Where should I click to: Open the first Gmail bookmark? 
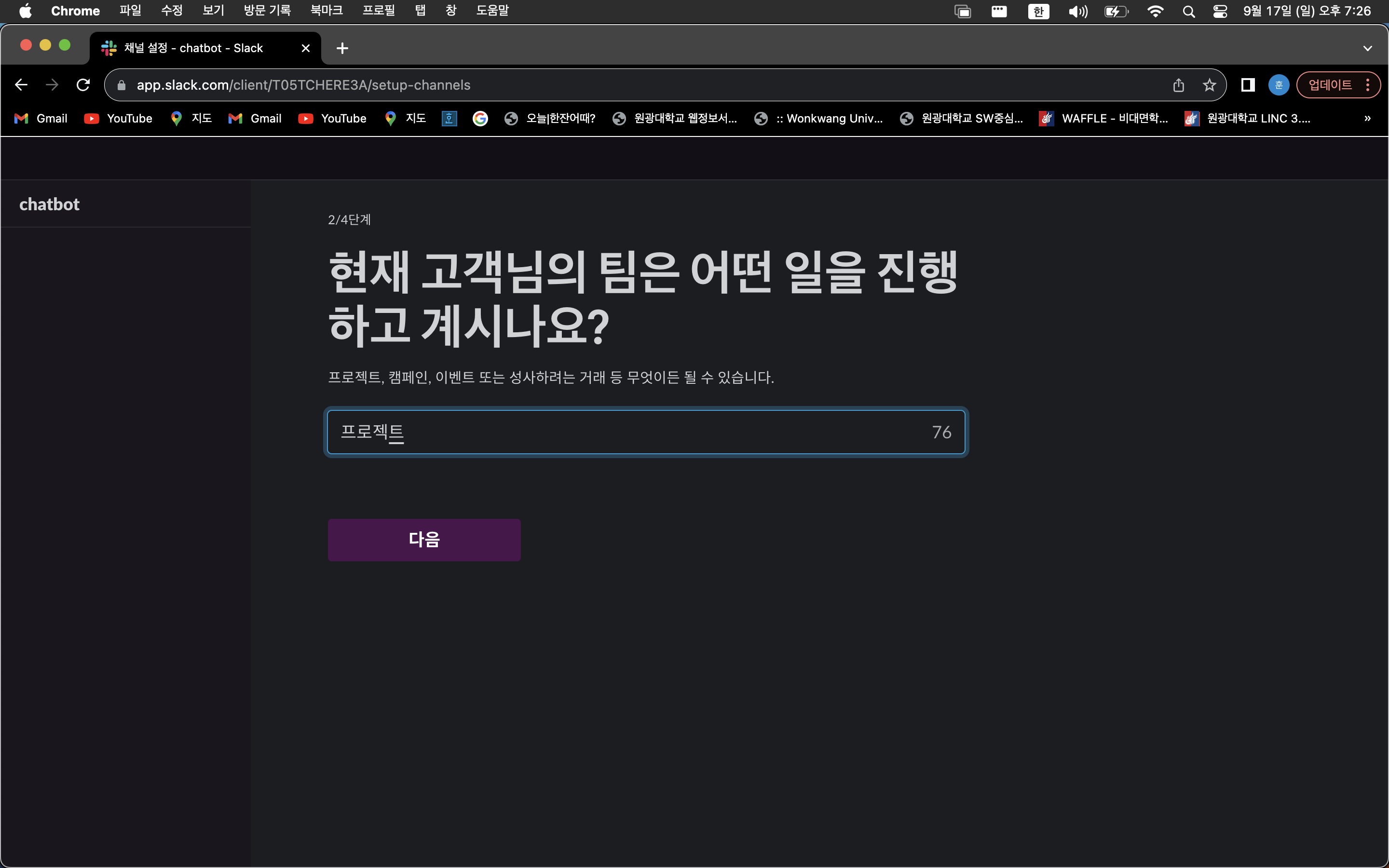(41, 118)
